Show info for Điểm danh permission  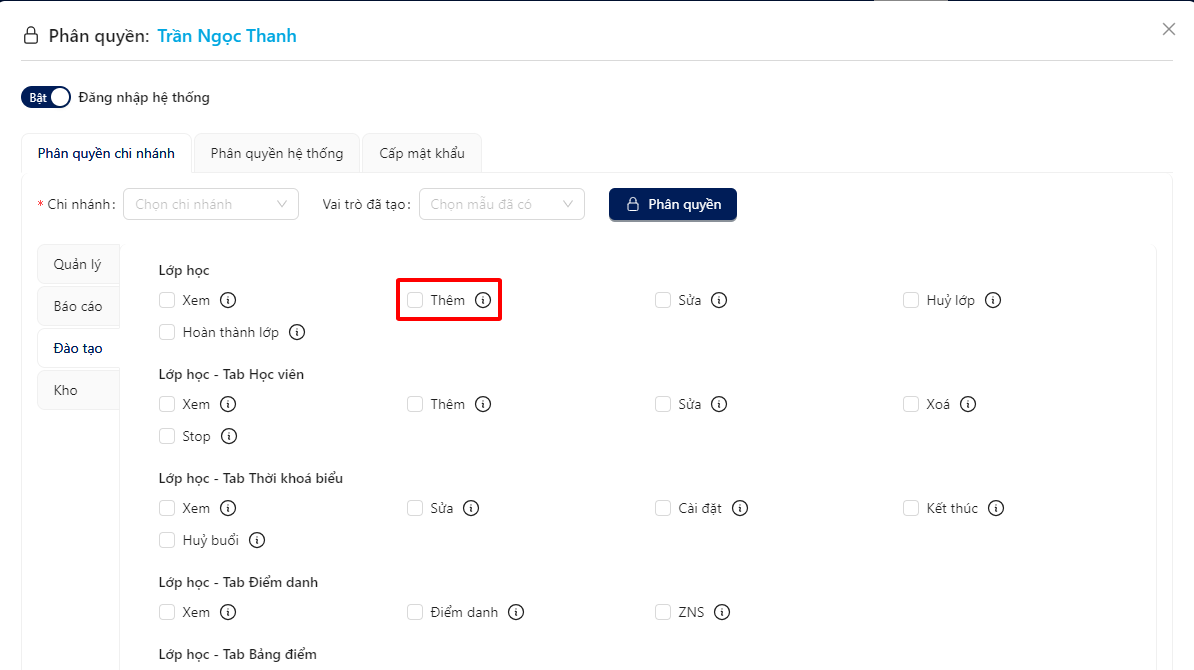tap(516, 612)
